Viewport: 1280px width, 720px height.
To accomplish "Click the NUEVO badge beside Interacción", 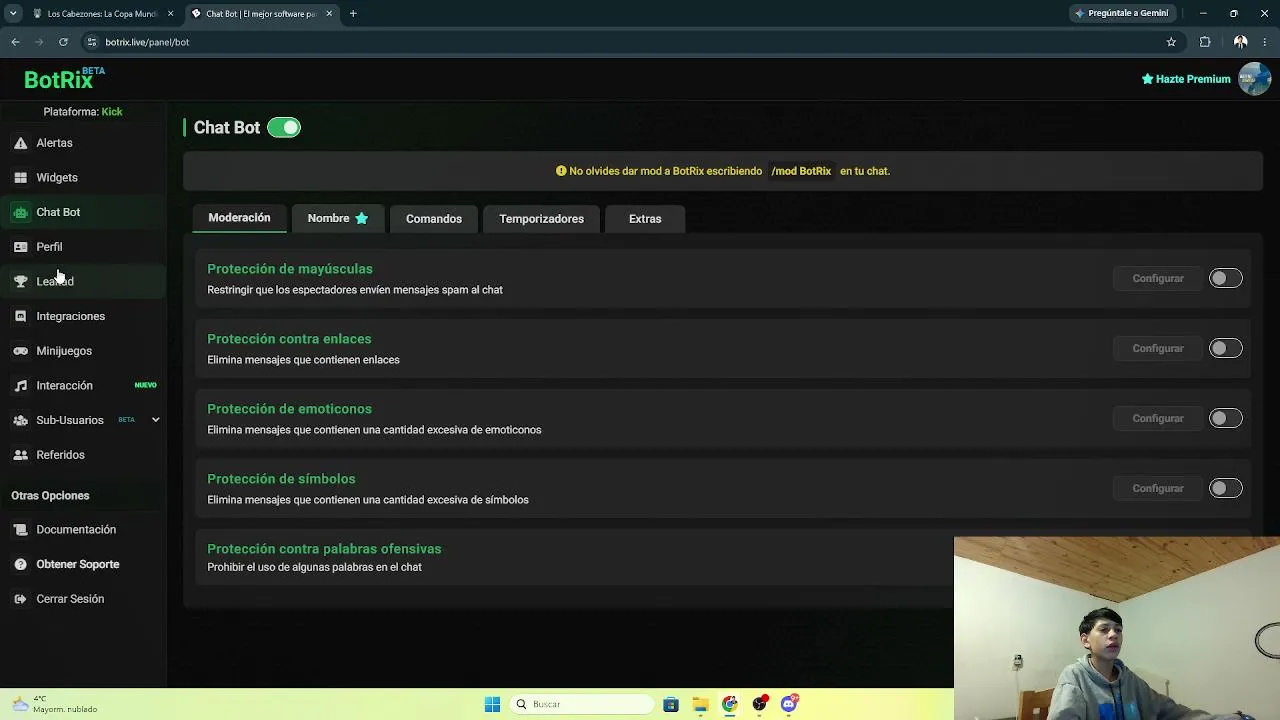I will coord(145,385).
